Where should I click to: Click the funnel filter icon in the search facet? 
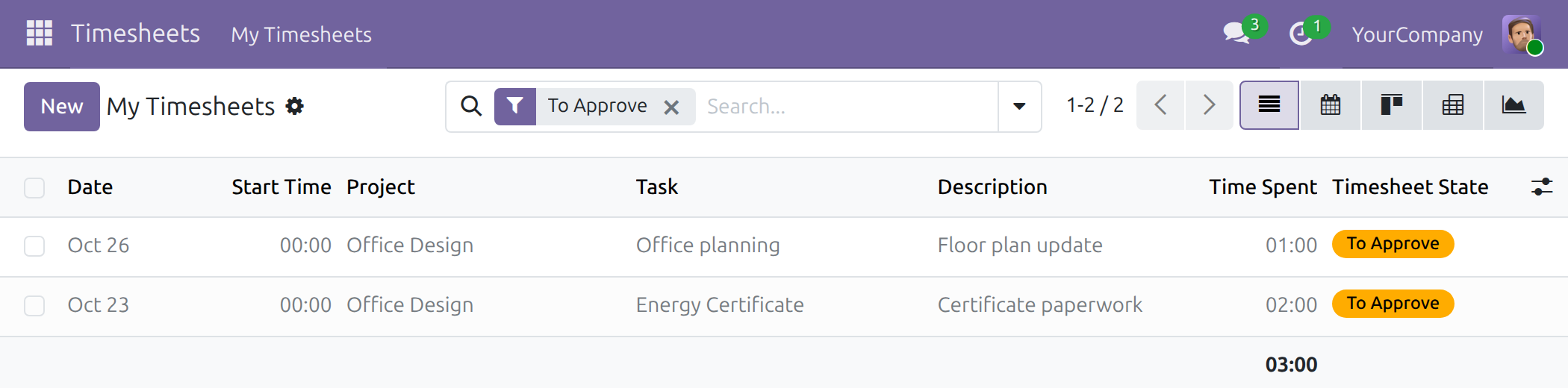pyautogui.click(x=514, y=106)
